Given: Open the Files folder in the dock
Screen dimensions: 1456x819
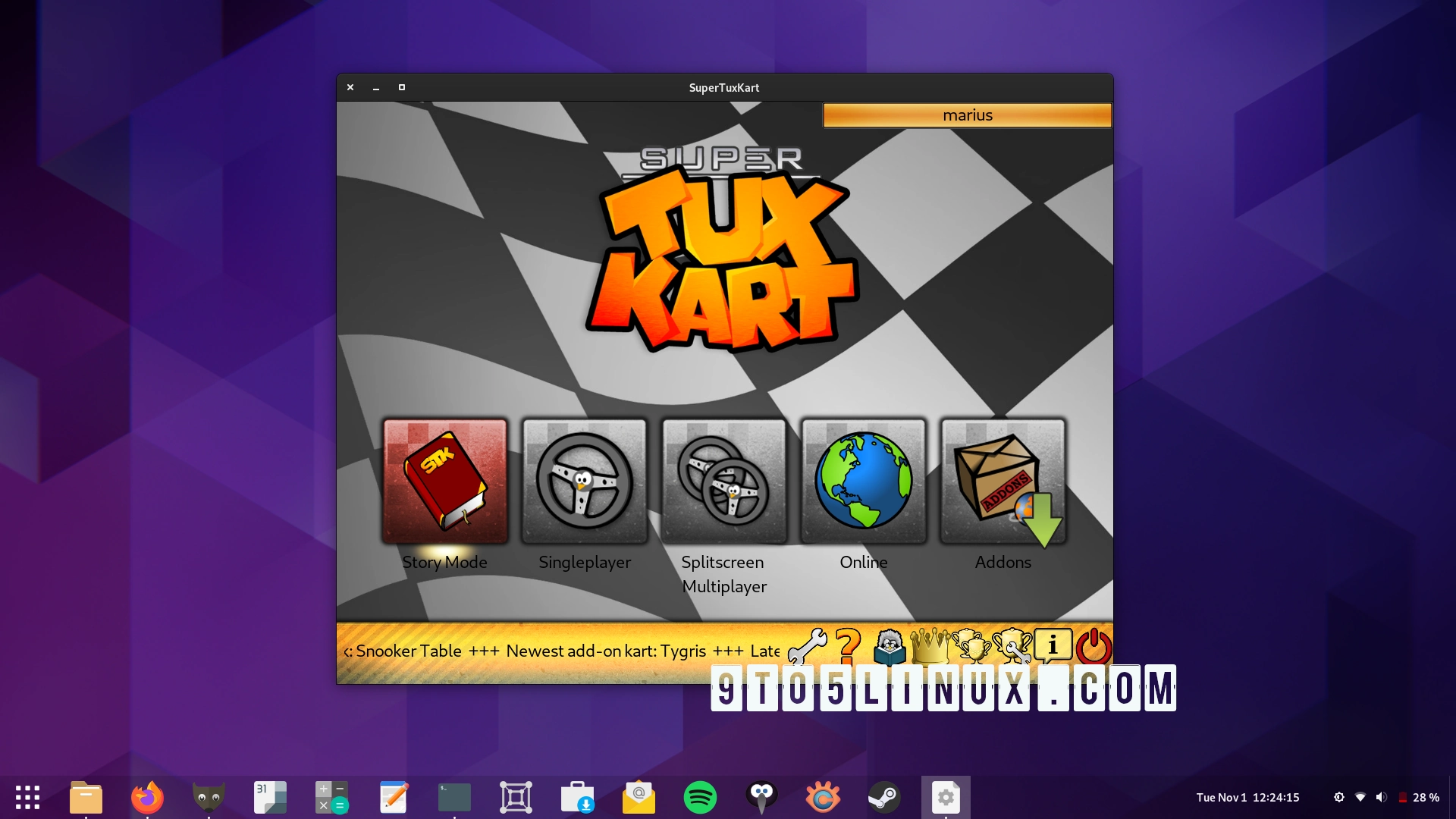Looking at the screenshot, I should [86, 797].
